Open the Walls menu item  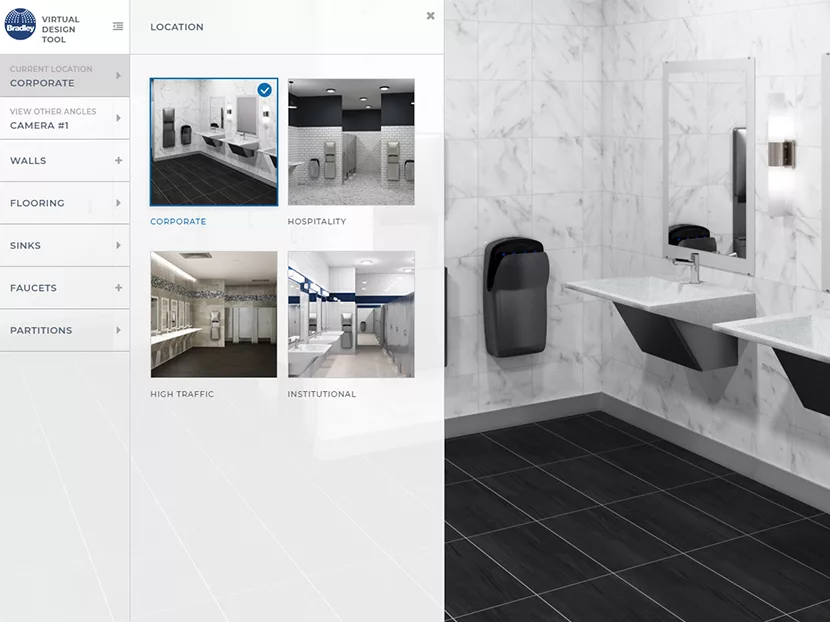click(28, 160)
